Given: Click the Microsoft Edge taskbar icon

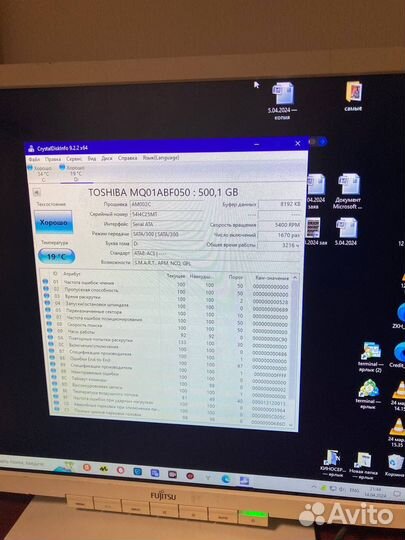Looking at the screenshot, I should pos(226,479).
